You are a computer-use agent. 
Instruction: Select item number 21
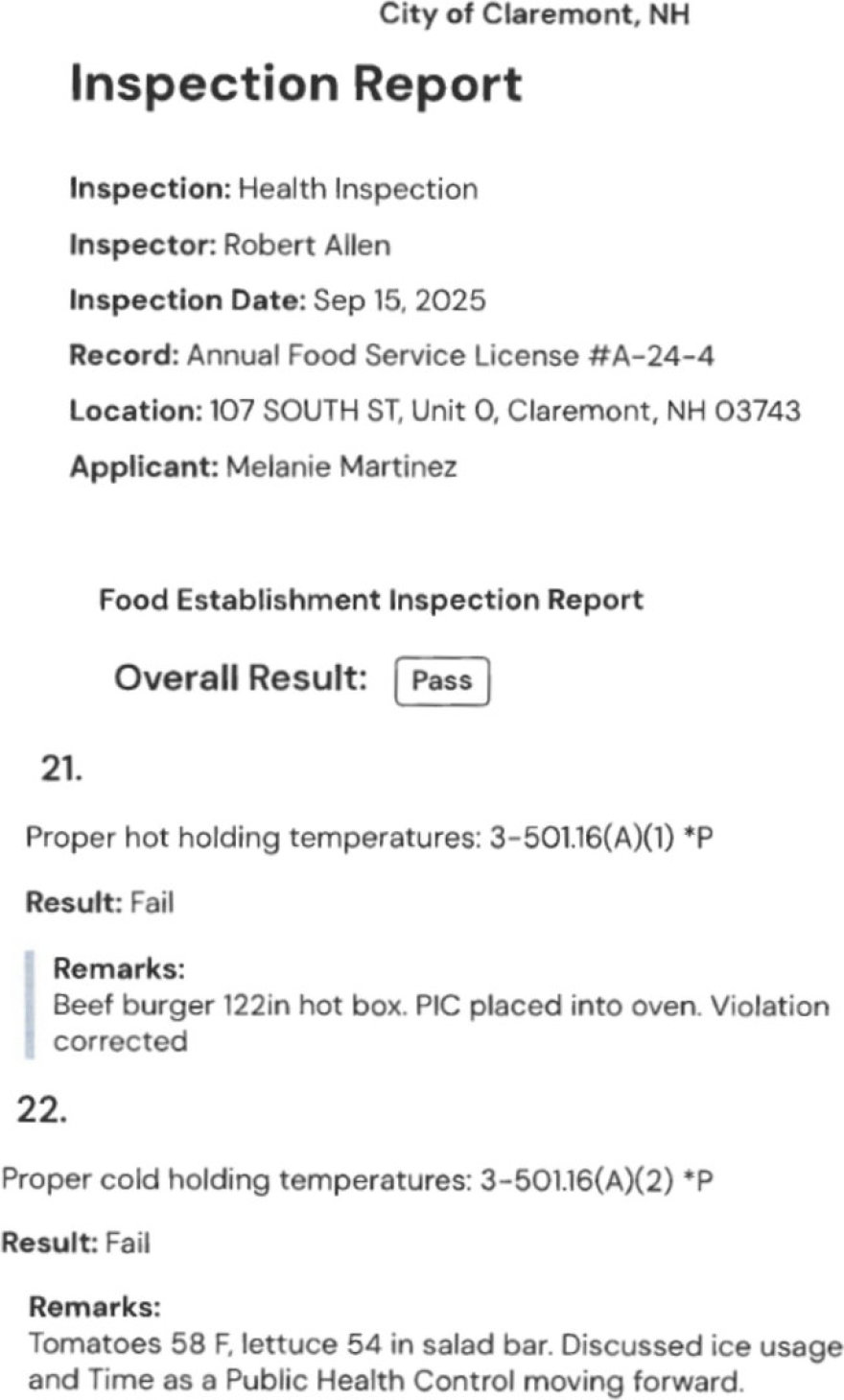click(61, 769)
